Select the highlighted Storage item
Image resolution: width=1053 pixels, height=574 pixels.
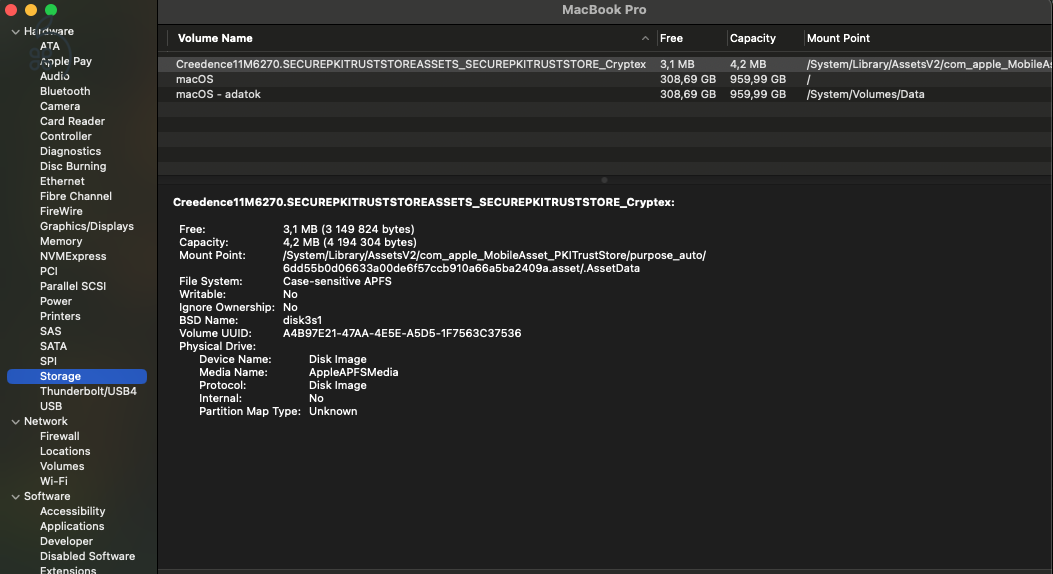77,377
